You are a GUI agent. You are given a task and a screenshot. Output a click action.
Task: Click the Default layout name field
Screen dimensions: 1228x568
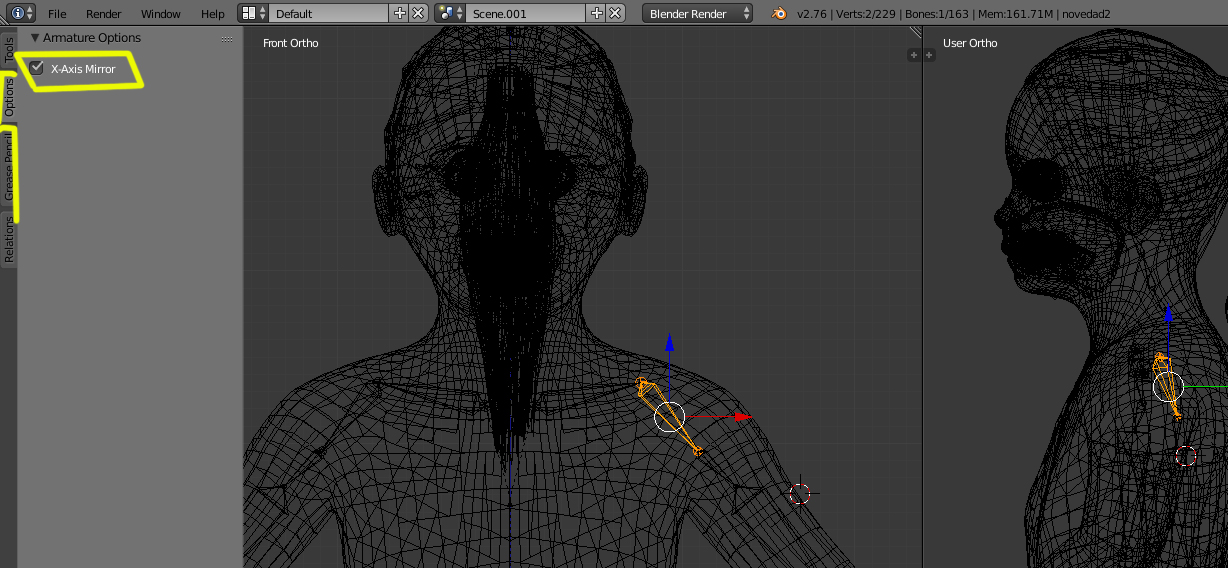tap(328, 14)
